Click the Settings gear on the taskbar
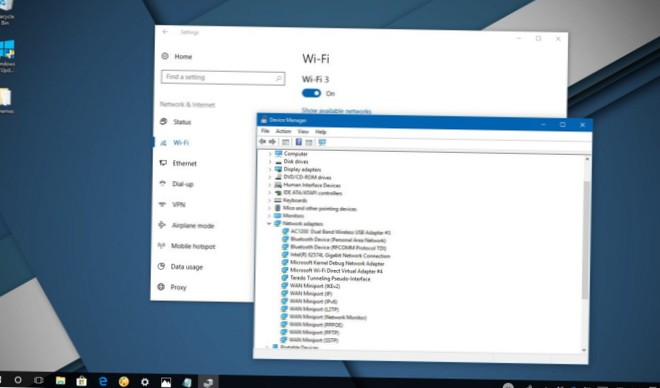 (x=145, y=382)
